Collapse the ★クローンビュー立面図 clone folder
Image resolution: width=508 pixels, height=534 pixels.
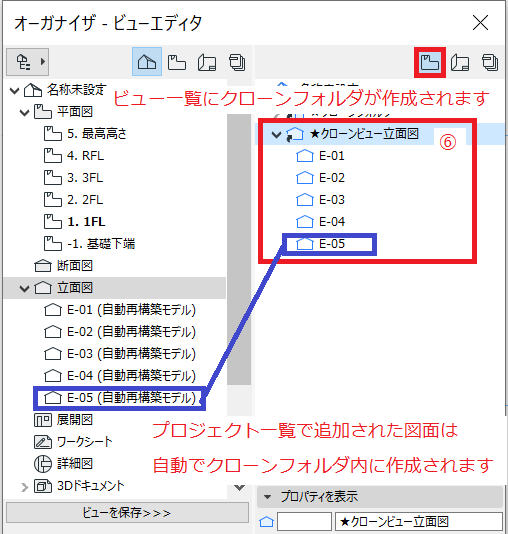click(276, 135)
